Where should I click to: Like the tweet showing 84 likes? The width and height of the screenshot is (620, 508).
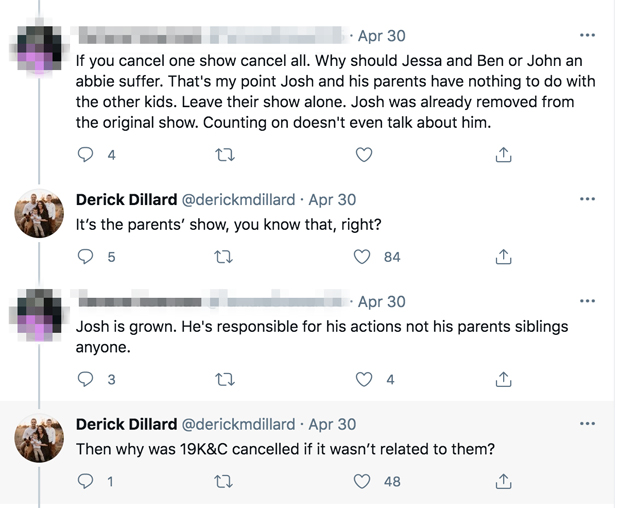[365, 257]
